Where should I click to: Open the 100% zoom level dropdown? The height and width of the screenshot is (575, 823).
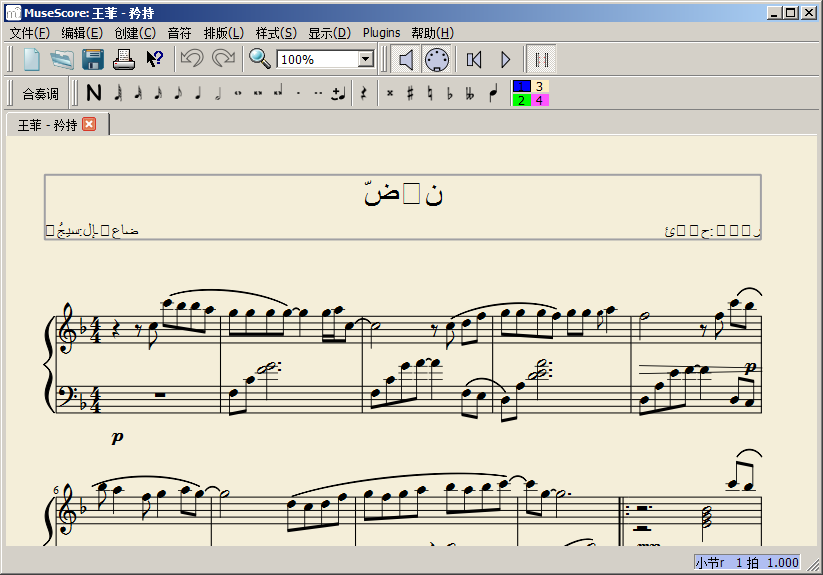pos(366,59)
